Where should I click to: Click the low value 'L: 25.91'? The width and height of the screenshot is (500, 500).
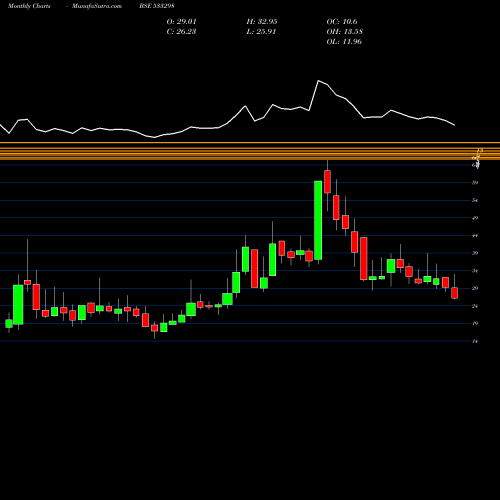pyautogui.click(x=261, y=32)
